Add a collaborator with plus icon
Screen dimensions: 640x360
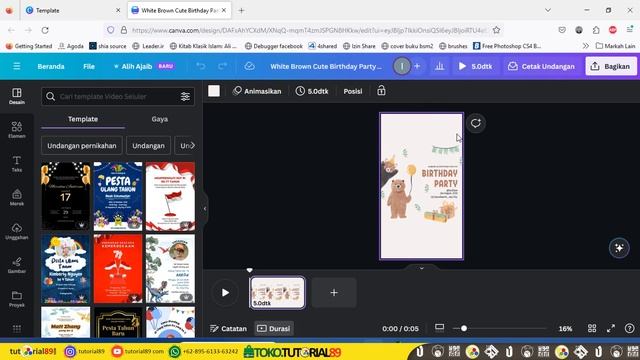[x=417, y=66]
